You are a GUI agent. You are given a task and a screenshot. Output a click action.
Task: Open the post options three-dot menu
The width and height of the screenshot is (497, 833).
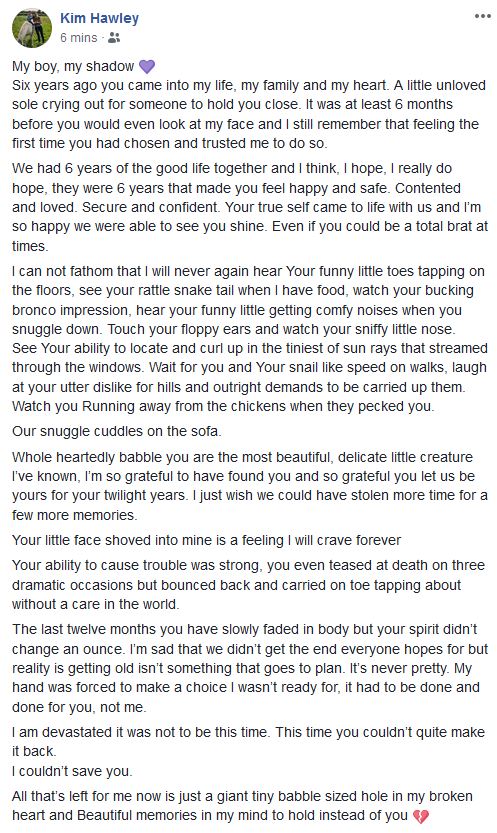[x=482, y=16]
